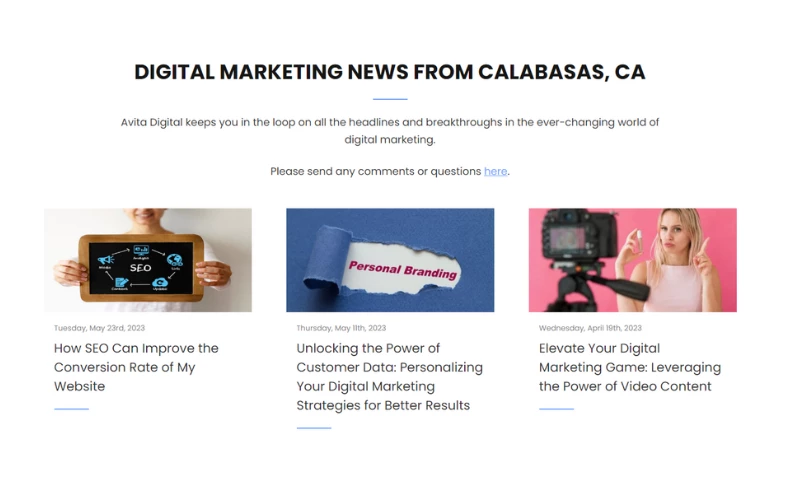Open 'Unlocking the Power of Customer Data' article
The image size is (800, 480).
(389, 376)
